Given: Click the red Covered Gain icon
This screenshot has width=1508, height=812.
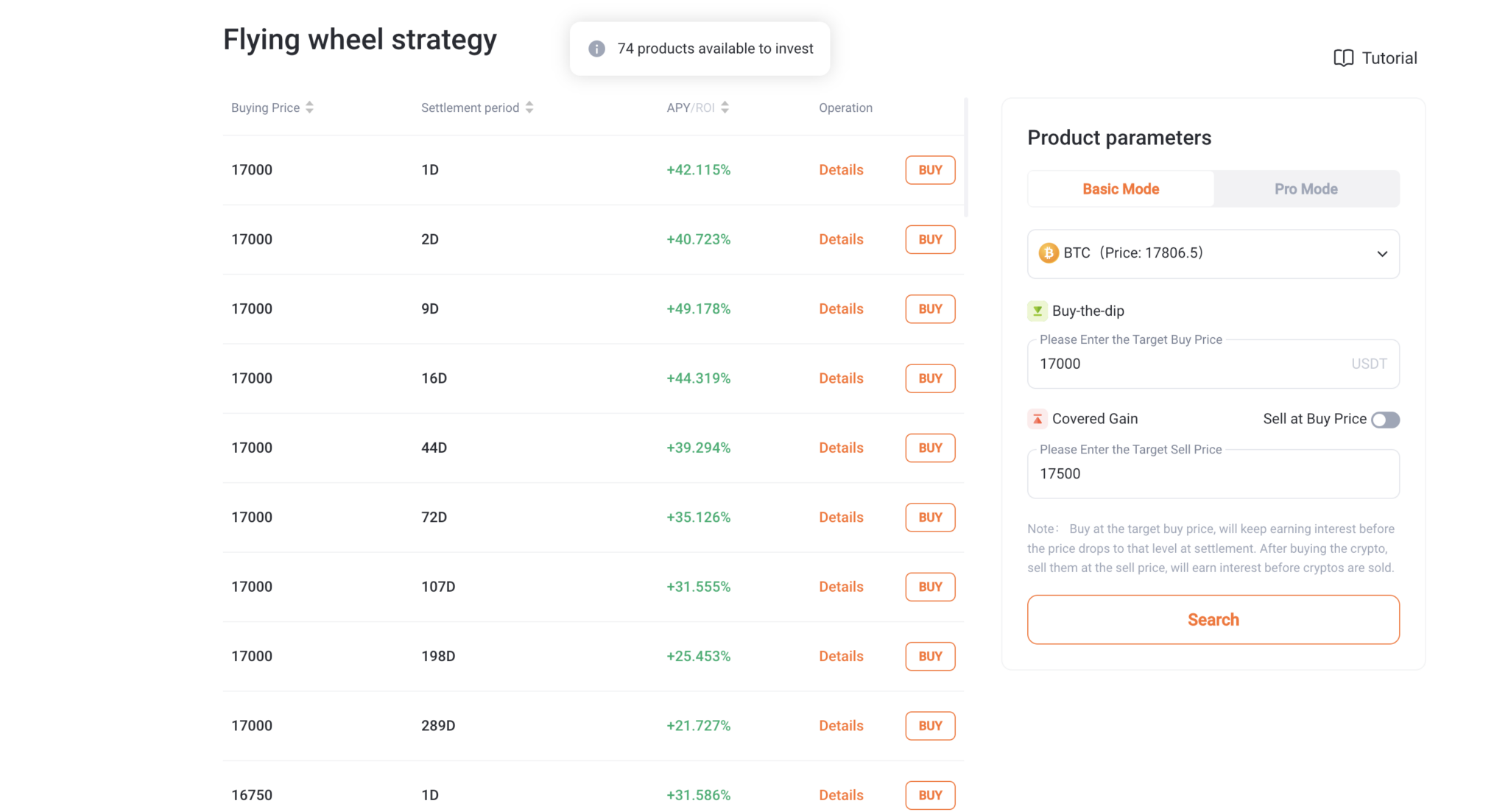Looking at the screenshot, I should (1037, 419).
